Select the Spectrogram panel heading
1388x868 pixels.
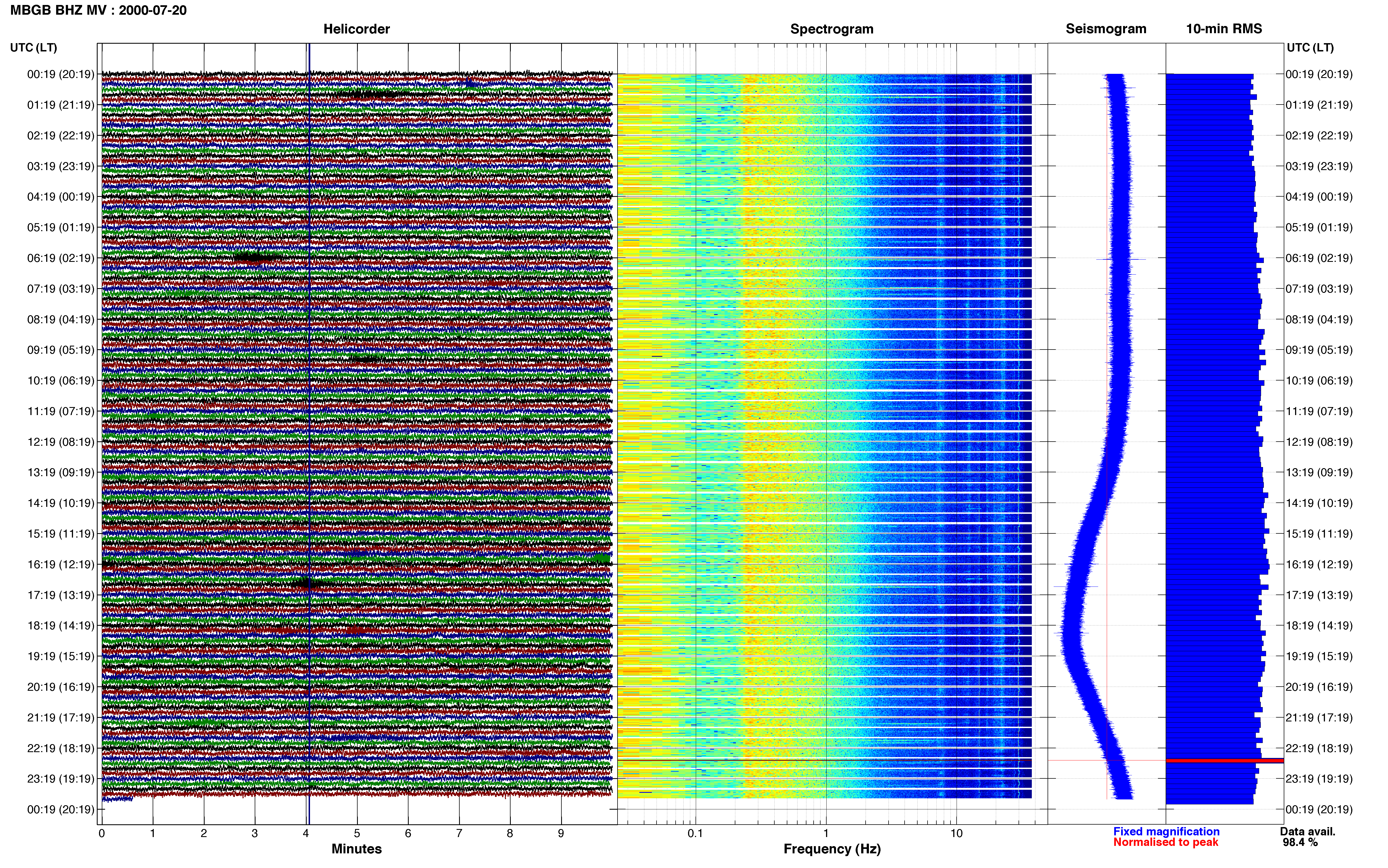pyautogui.click(x=832, y=29)
